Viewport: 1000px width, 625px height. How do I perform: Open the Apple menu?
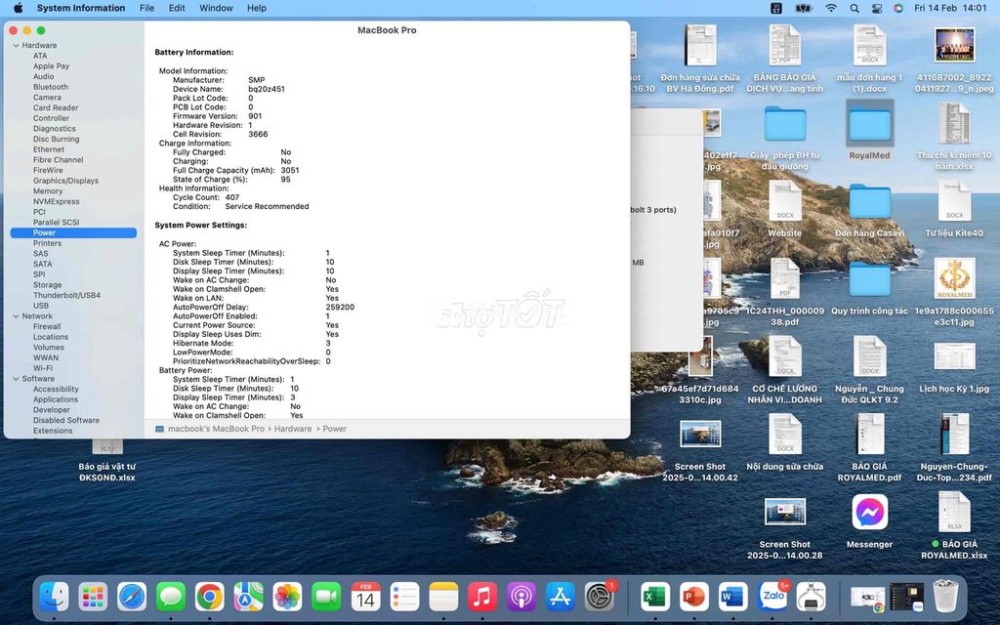18,8
